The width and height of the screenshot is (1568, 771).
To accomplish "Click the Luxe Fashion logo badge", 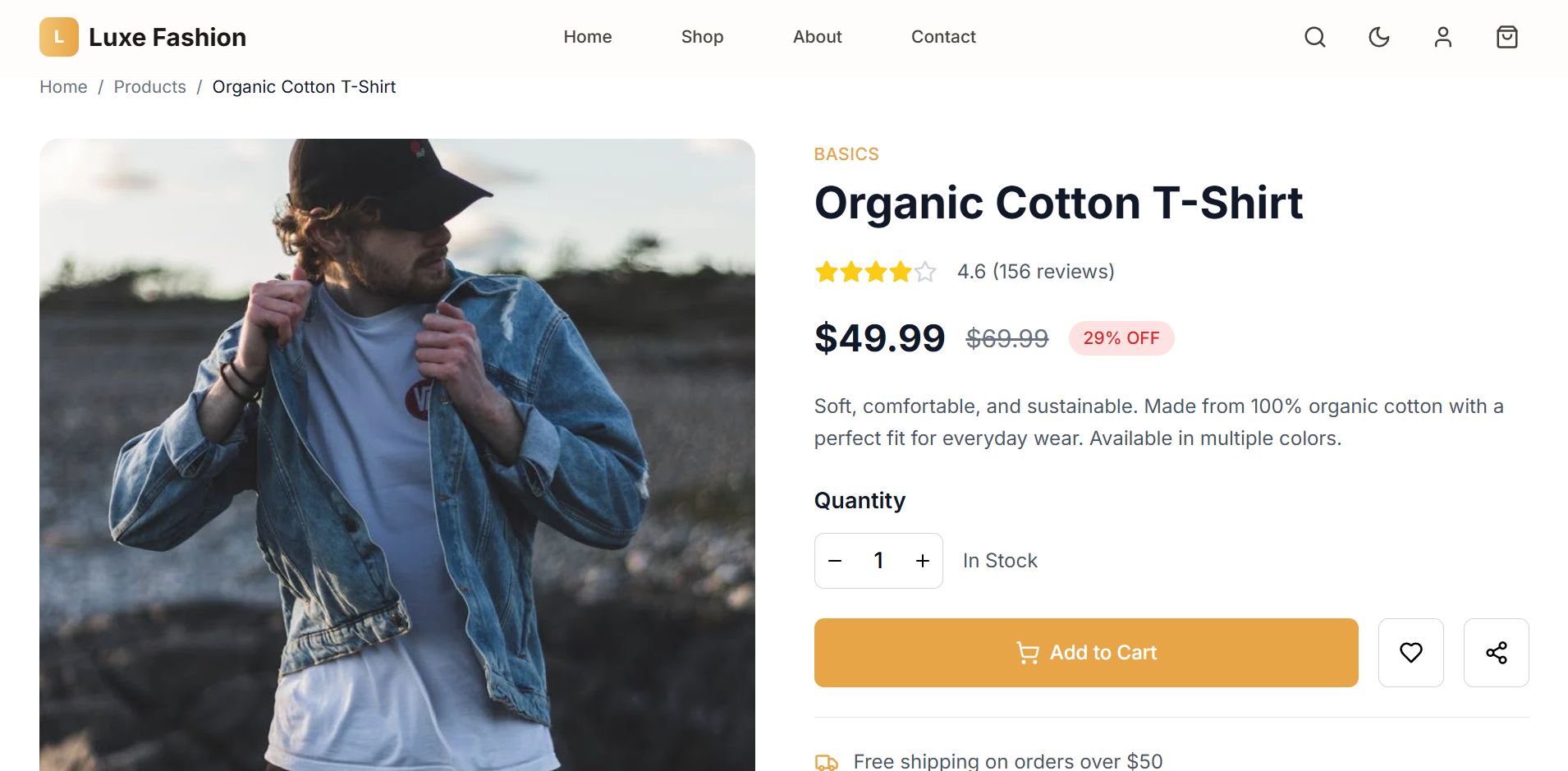I will coord(59,37).
